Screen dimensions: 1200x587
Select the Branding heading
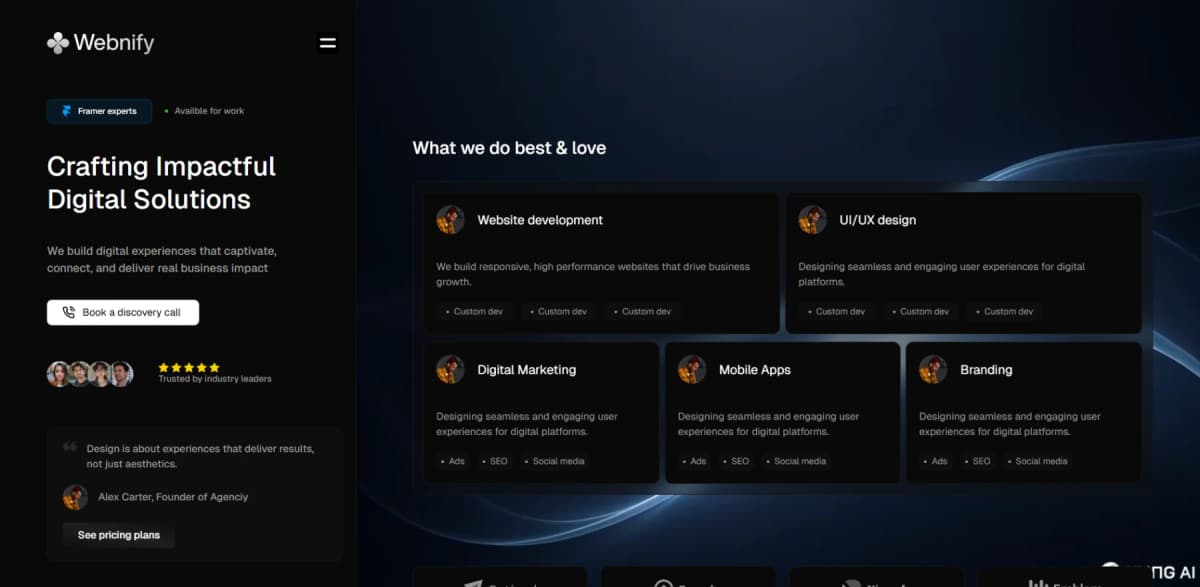pos(986,370)
